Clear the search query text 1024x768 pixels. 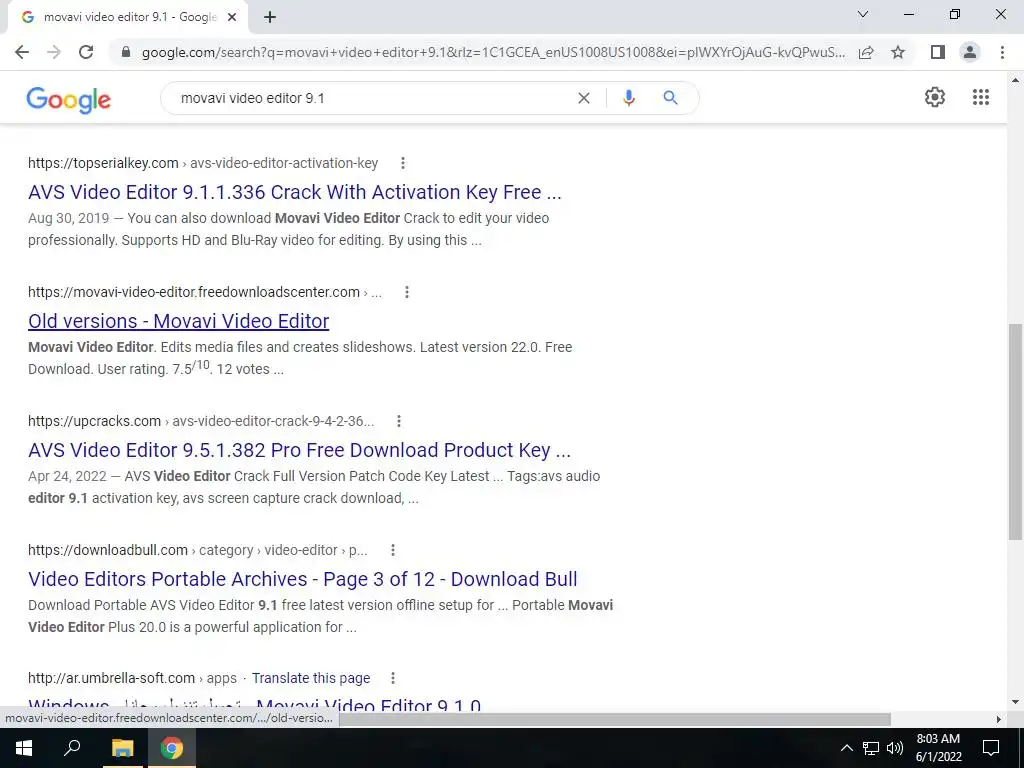point(584,98)
